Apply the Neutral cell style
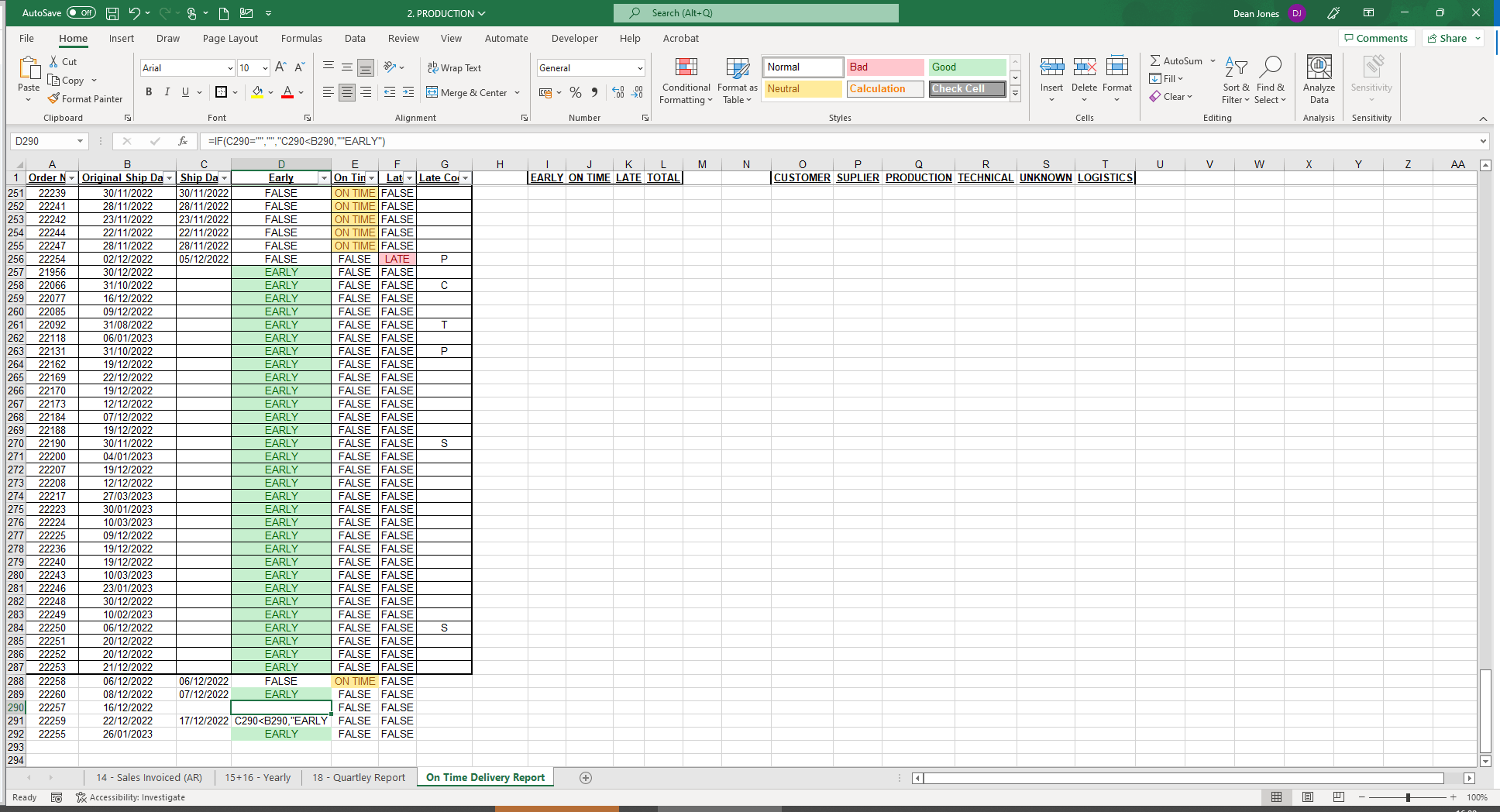The image size is (1500, 812). tap(803, 88)
